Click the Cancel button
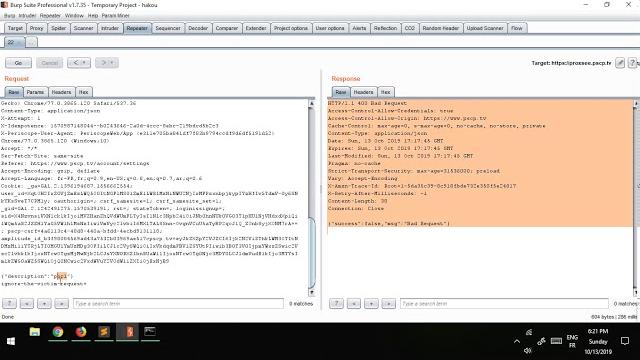Image resolution: width=640 pixels, height=360 pixels. click(x=49, y=63)
